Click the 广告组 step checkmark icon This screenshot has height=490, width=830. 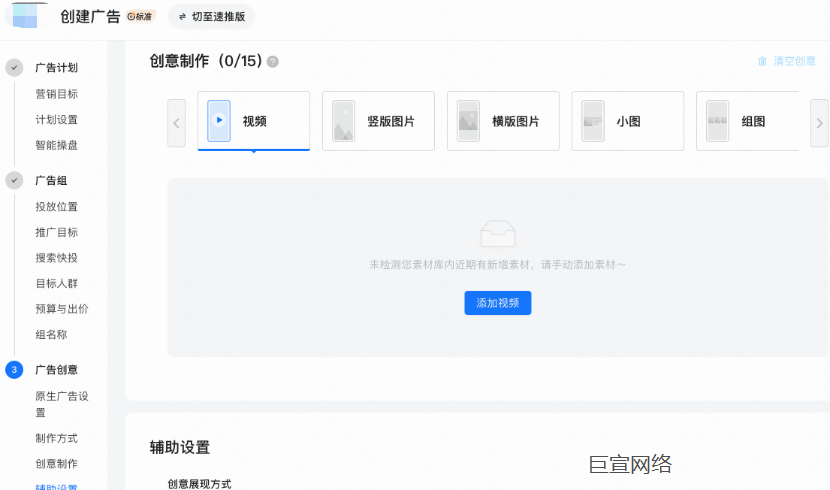14,180
